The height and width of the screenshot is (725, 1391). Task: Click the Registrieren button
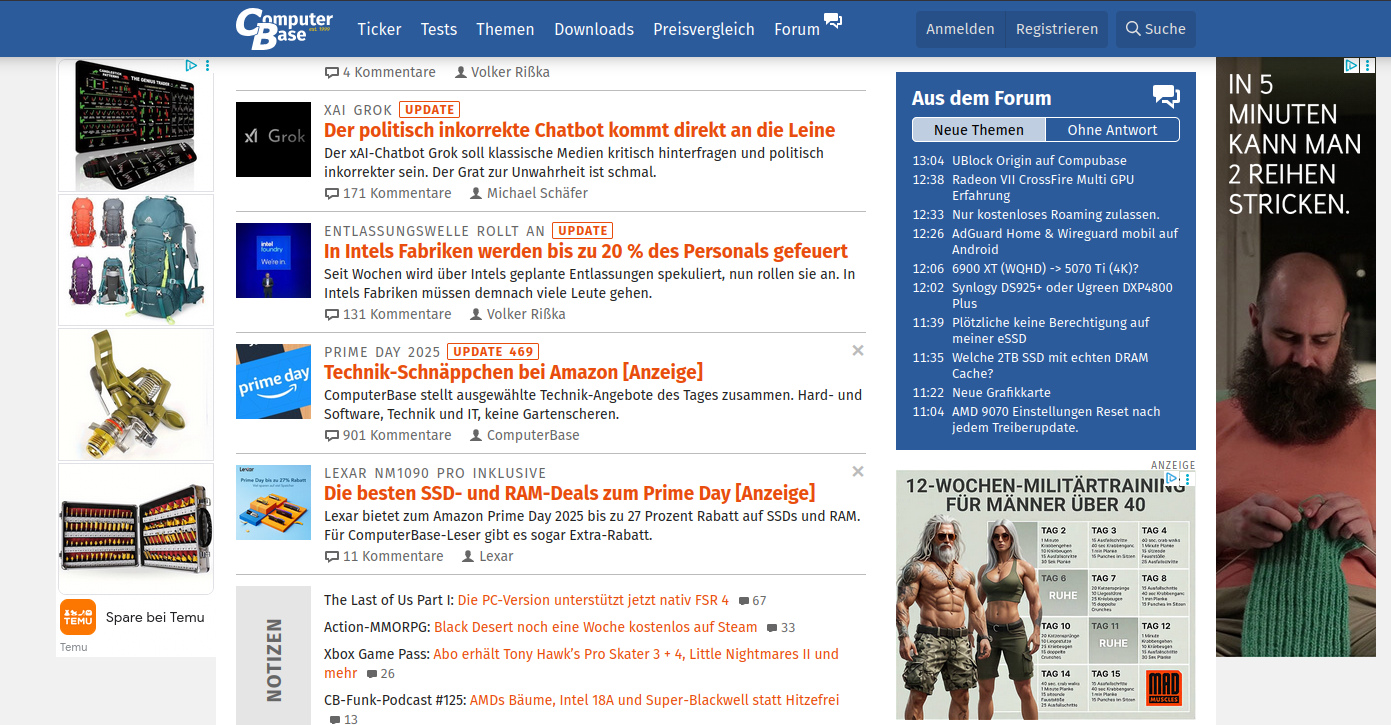tap(1057, 29)
